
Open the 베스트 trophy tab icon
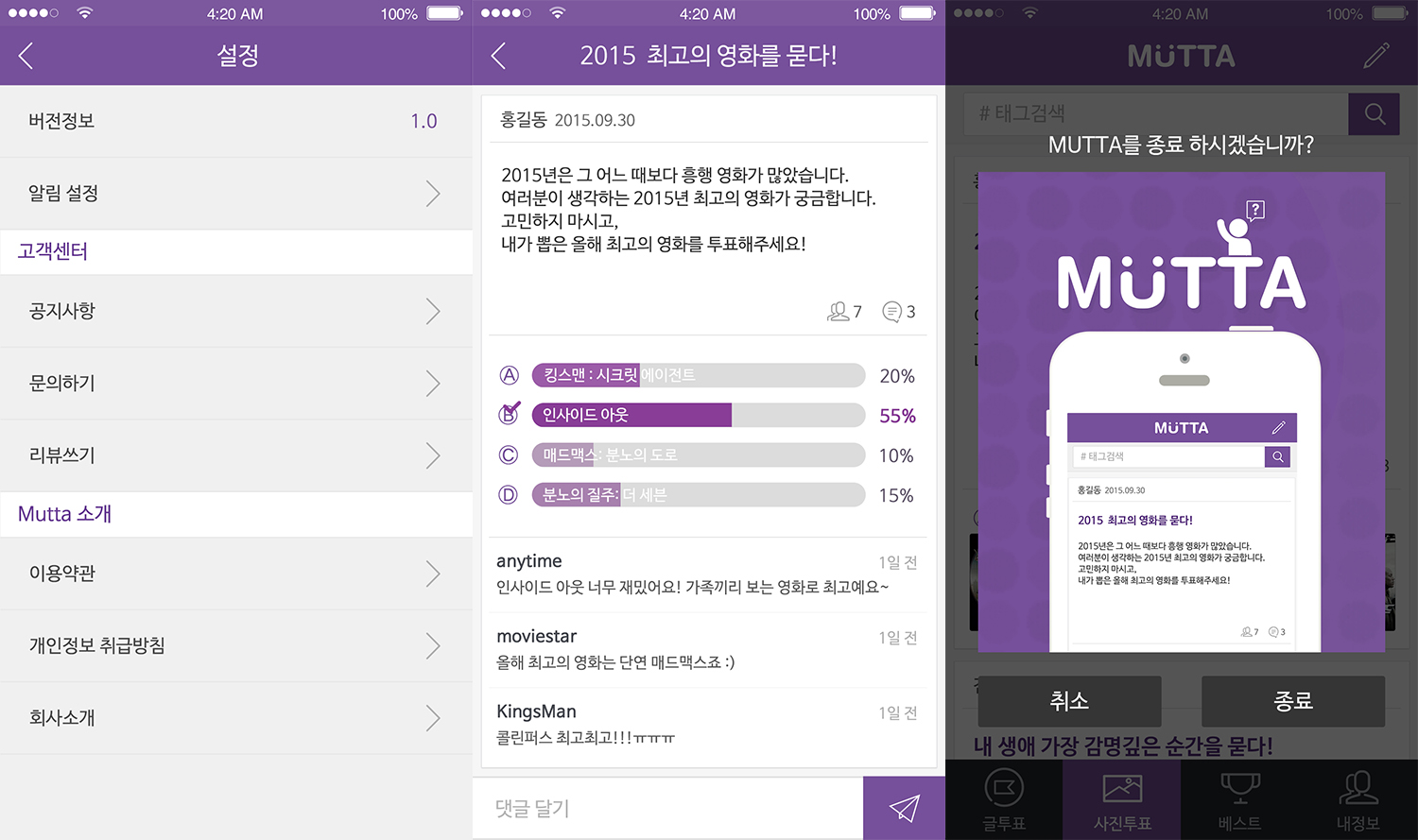click(1240, 787)
